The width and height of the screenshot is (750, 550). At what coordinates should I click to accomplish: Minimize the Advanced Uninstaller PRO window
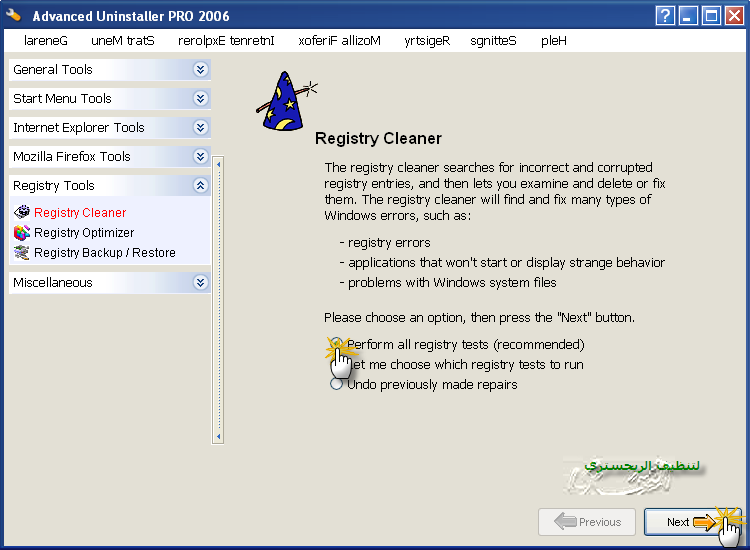tap(688, 16)
